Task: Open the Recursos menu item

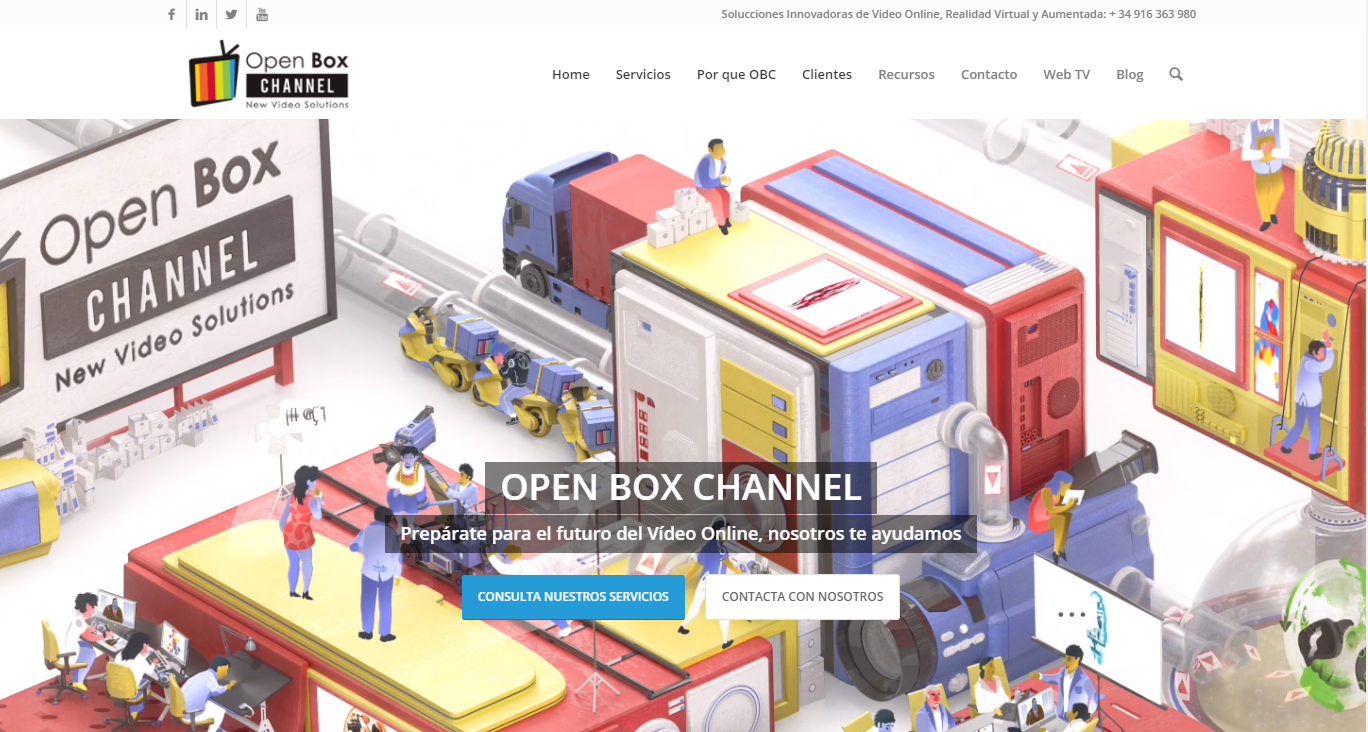Action: tap(906, 74)
